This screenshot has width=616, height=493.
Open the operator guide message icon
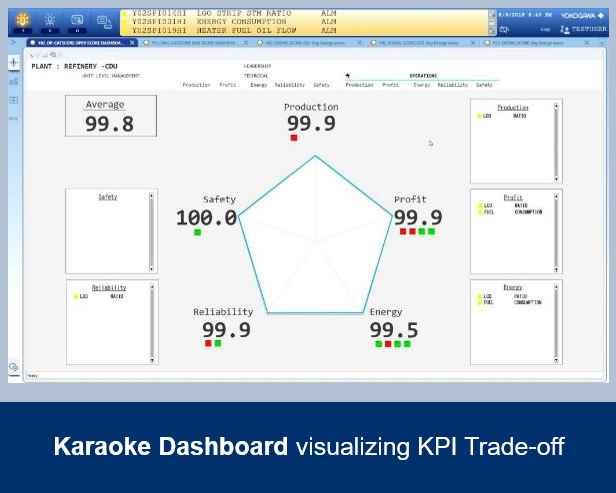click(x=77, y=20)
